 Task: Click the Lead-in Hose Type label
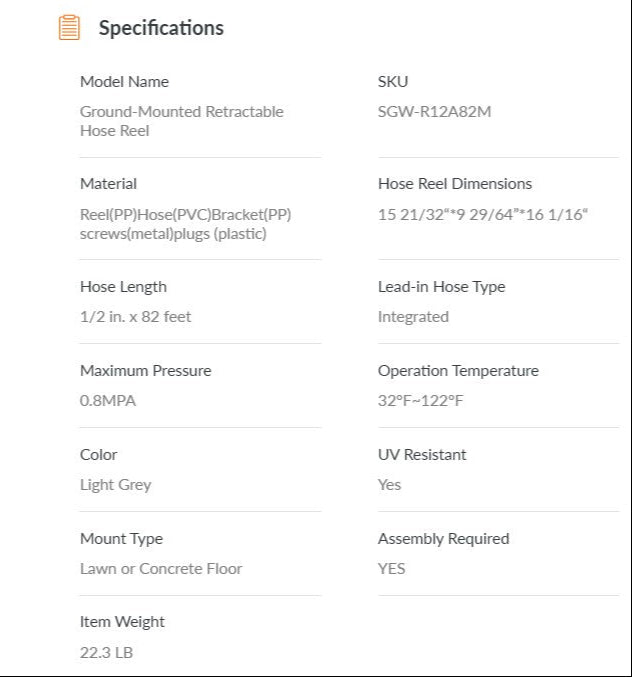(441, 287)
